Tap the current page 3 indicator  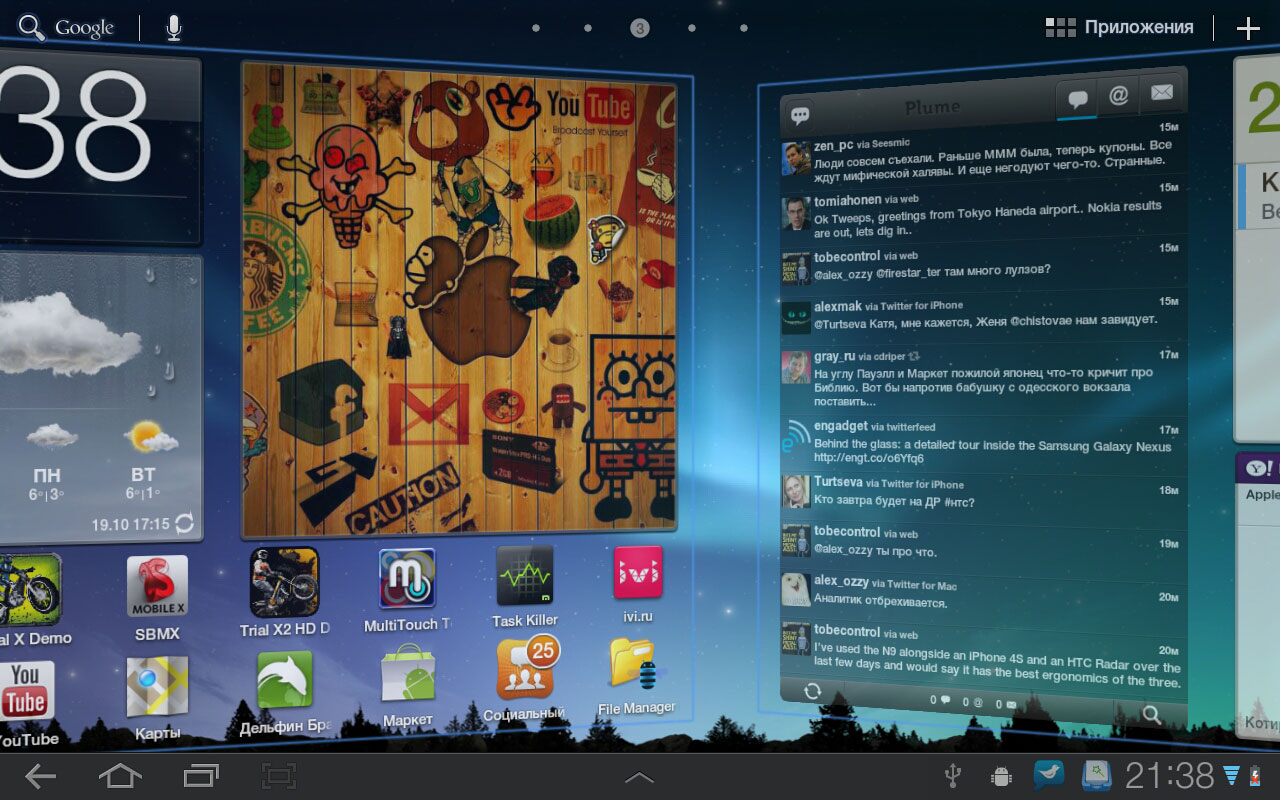click(x=640, y=28)
